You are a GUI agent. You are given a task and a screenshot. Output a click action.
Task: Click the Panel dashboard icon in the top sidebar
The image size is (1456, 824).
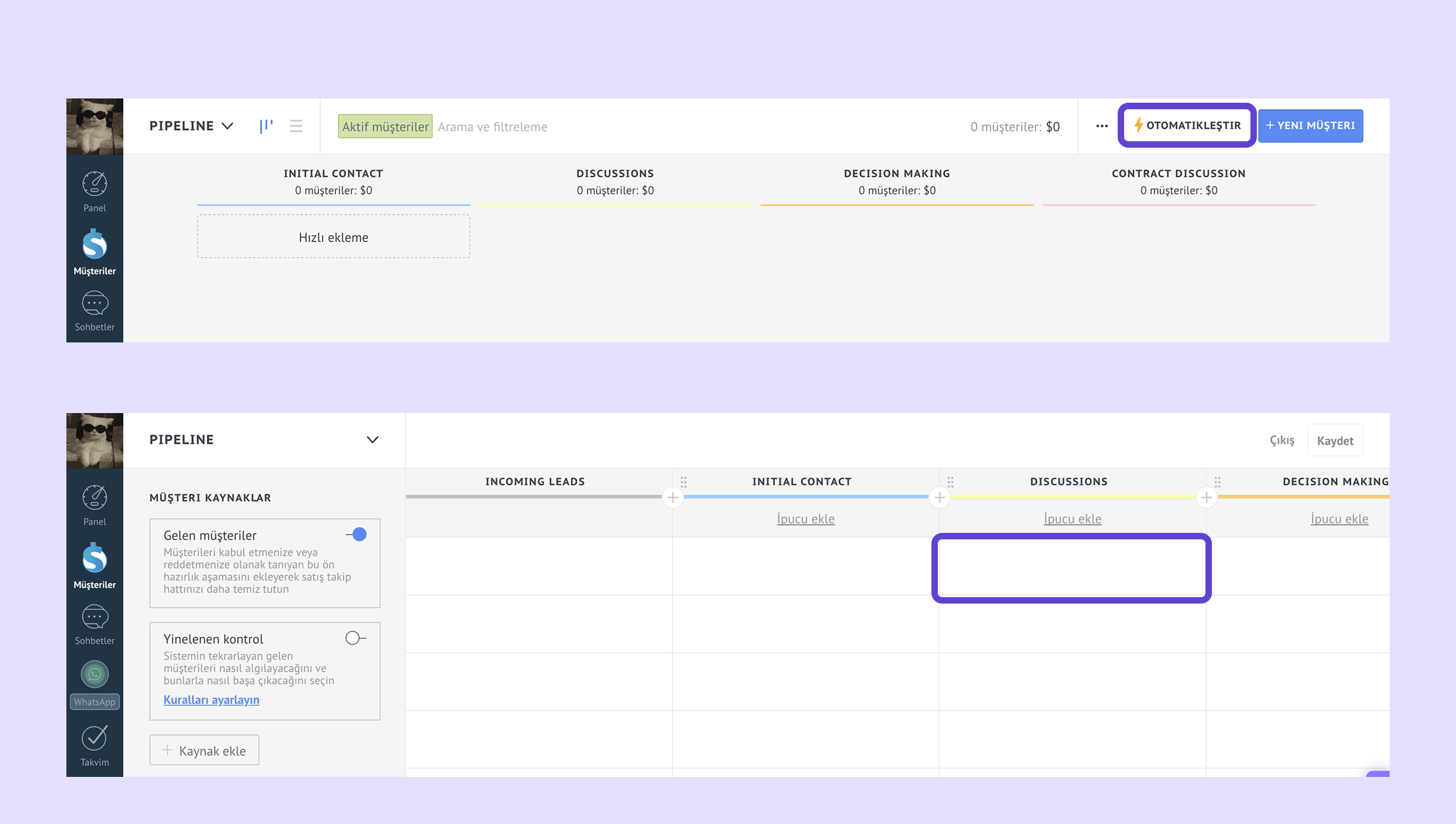point(95,185)
